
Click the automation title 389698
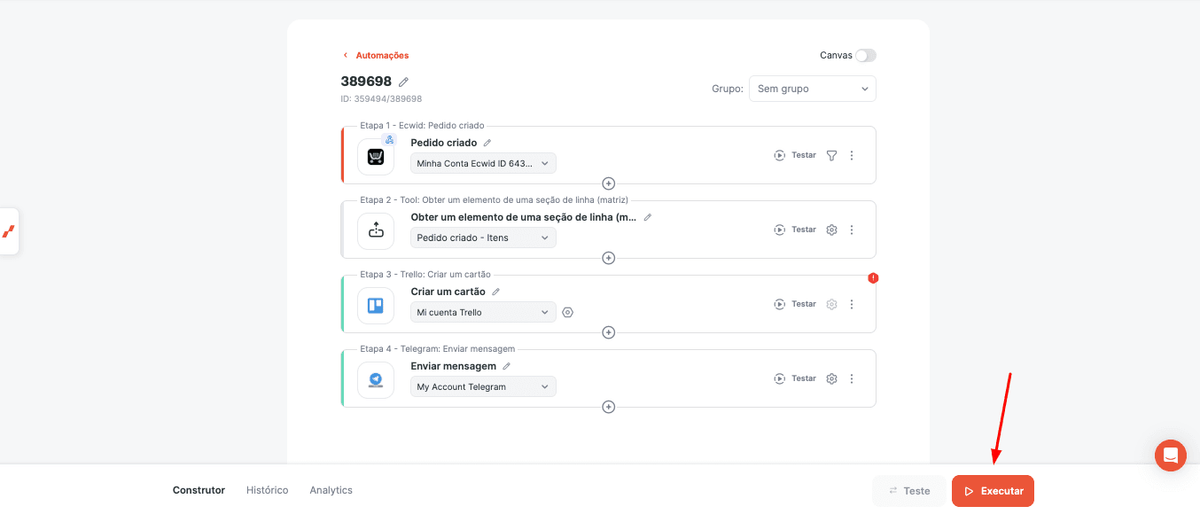click(x=366, y=81)
